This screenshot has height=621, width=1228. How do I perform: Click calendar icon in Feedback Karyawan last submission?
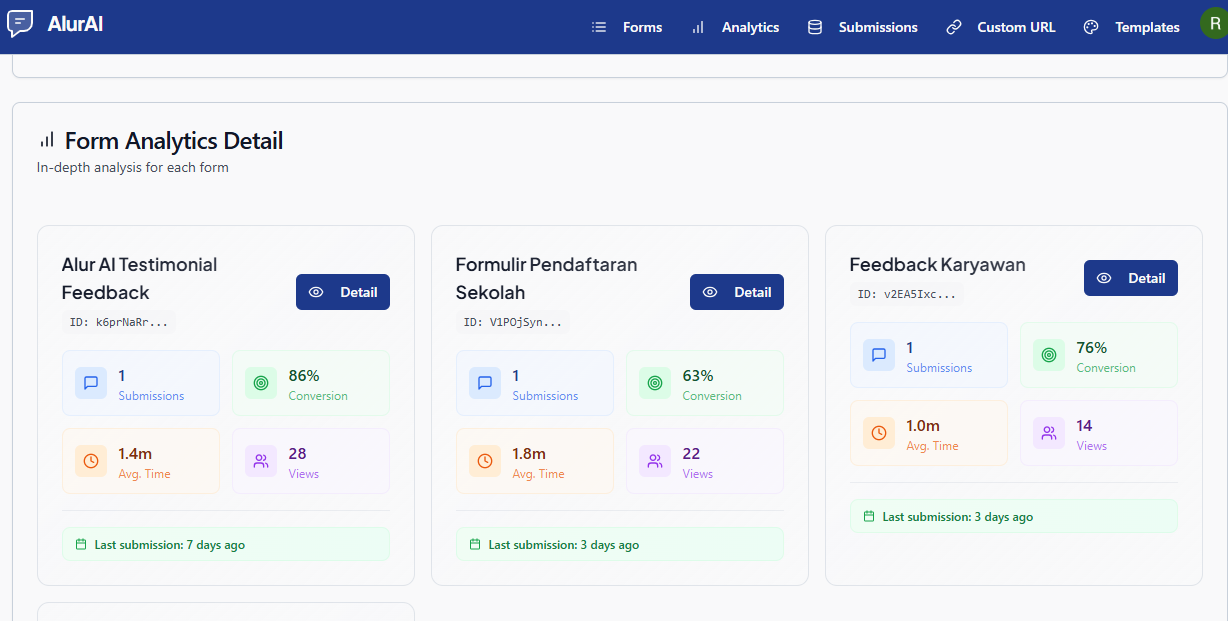coord(869,517)
